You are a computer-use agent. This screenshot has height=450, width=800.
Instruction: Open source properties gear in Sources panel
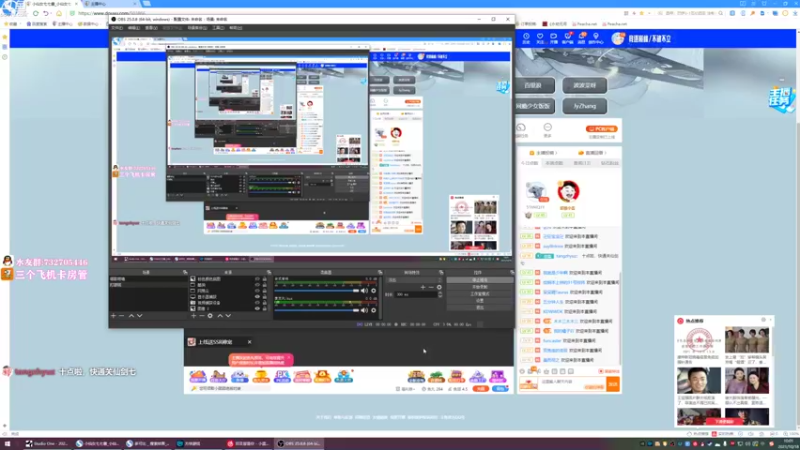coord(210,316)
